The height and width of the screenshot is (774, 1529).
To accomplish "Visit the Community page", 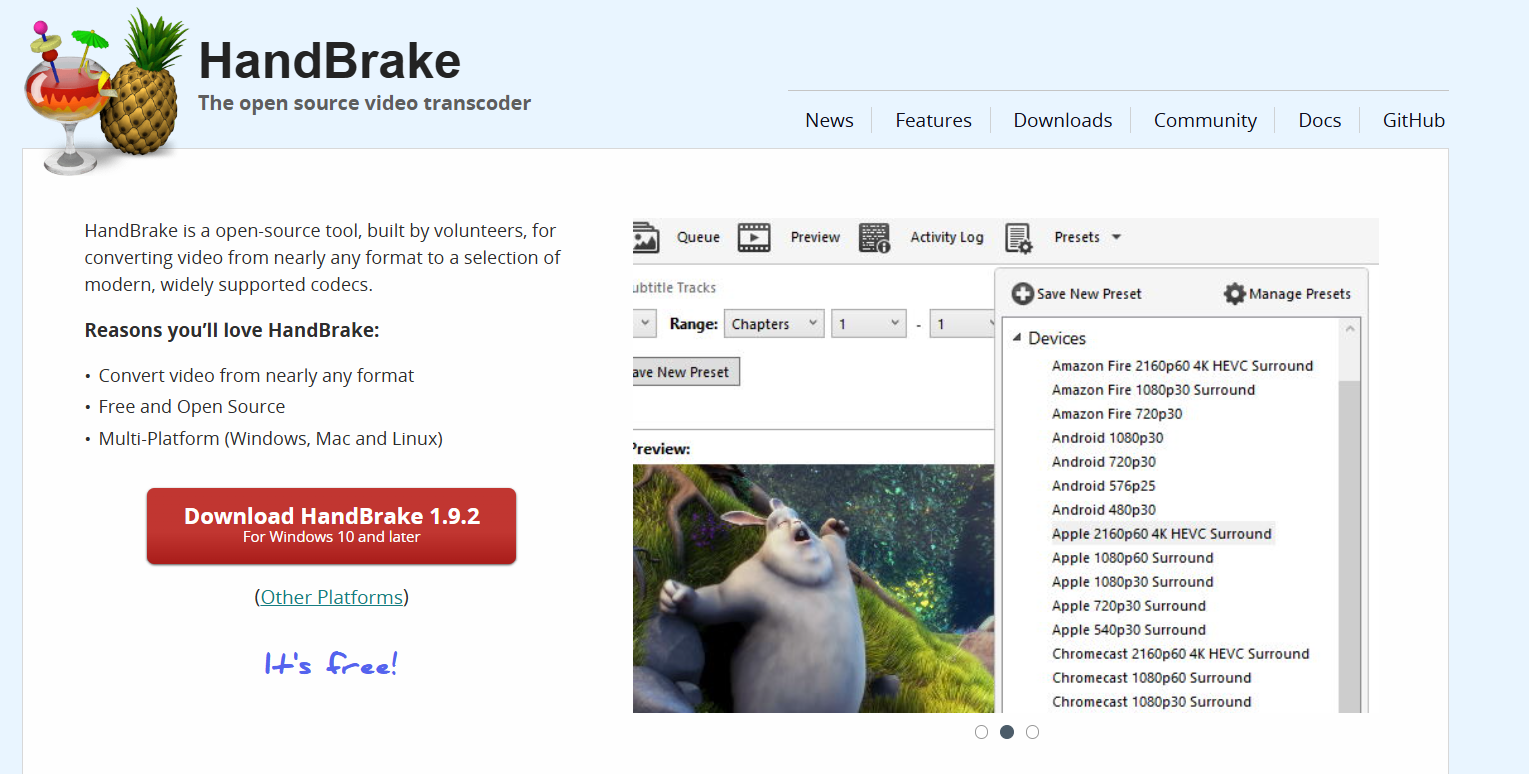I will [1205, 120].
